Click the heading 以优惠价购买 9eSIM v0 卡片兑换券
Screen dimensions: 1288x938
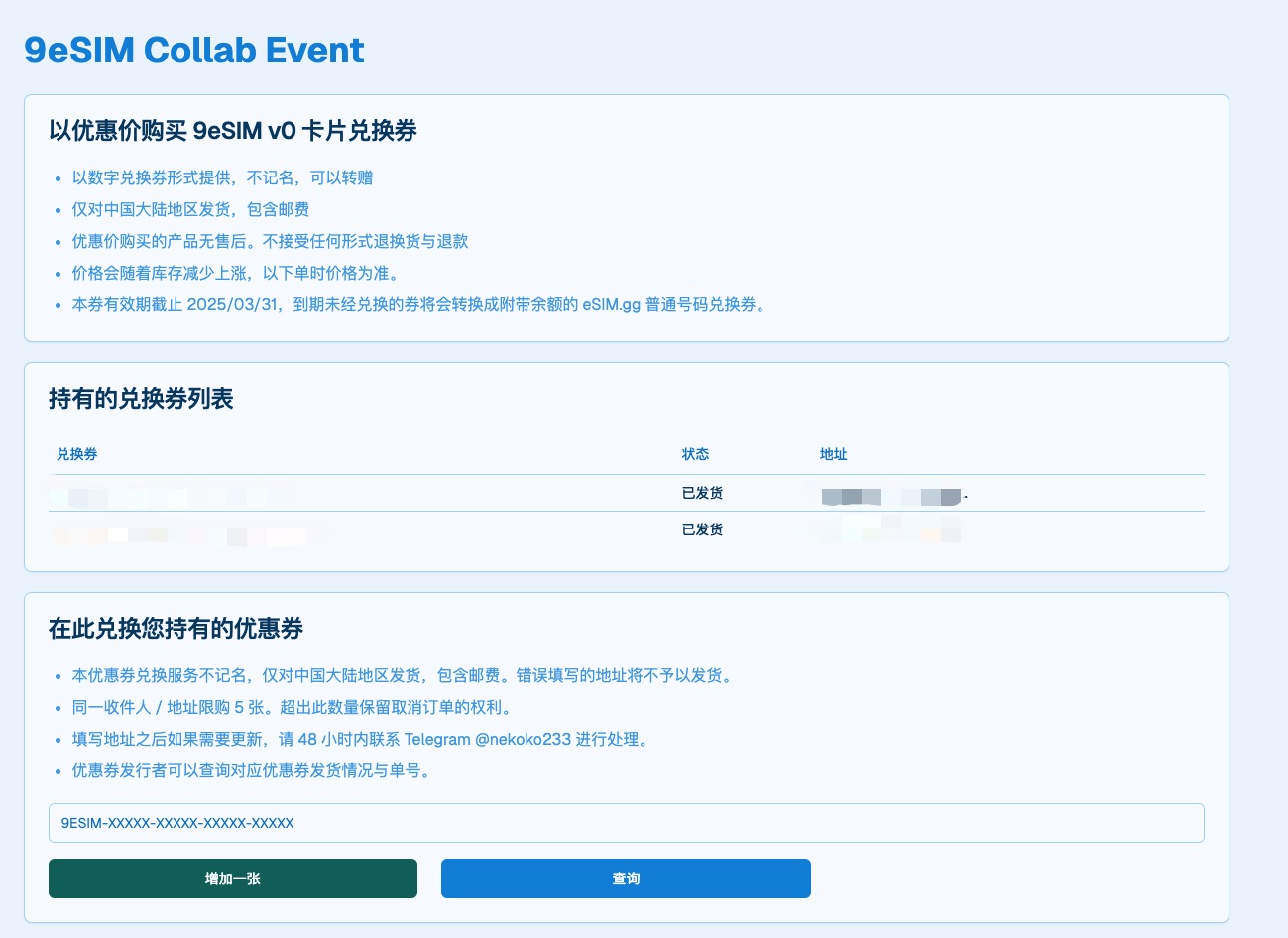[233, 131]
